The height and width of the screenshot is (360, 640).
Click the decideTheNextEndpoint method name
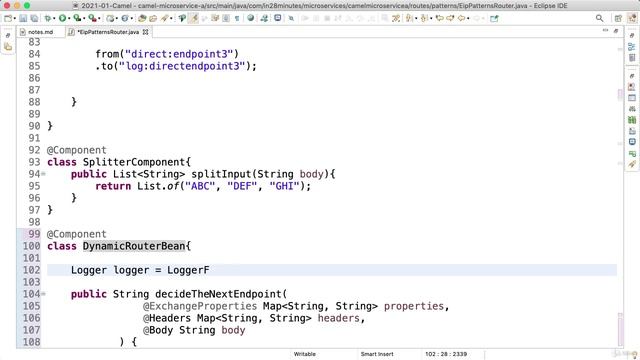(218, 294)
